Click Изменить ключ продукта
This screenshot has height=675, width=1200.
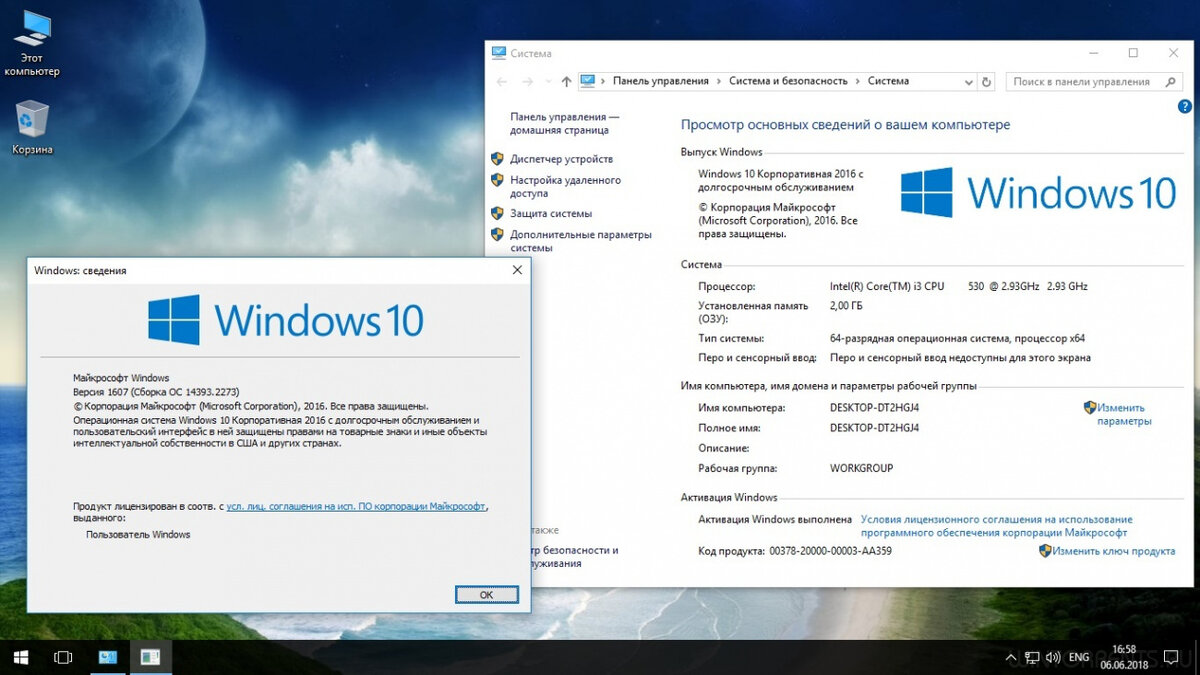click(1113, 551)
